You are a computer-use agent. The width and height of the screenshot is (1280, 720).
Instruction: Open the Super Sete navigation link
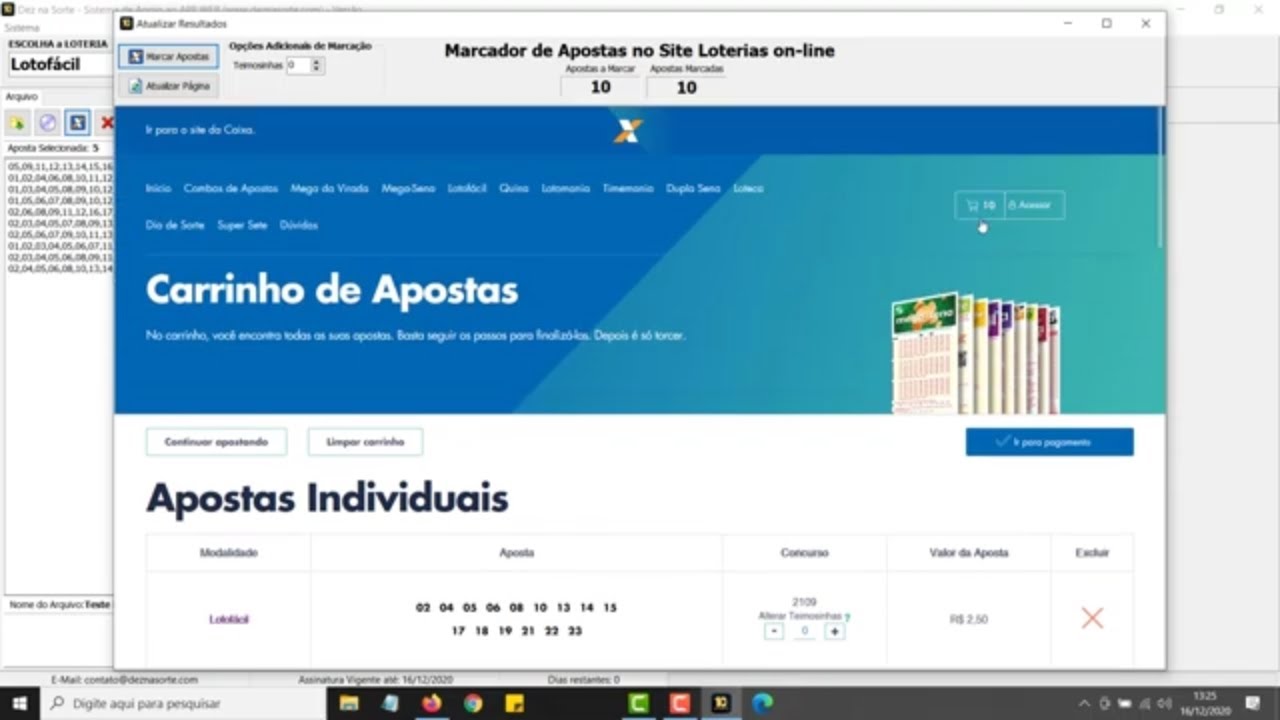coord(242,225)
